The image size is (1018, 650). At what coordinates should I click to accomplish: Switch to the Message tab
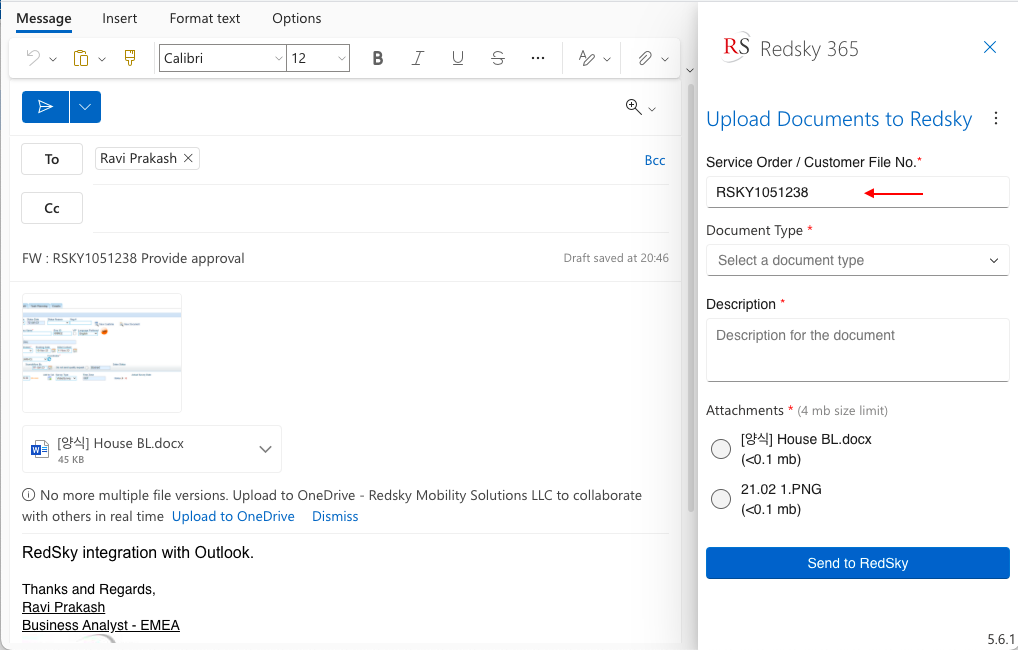(43, 19)
